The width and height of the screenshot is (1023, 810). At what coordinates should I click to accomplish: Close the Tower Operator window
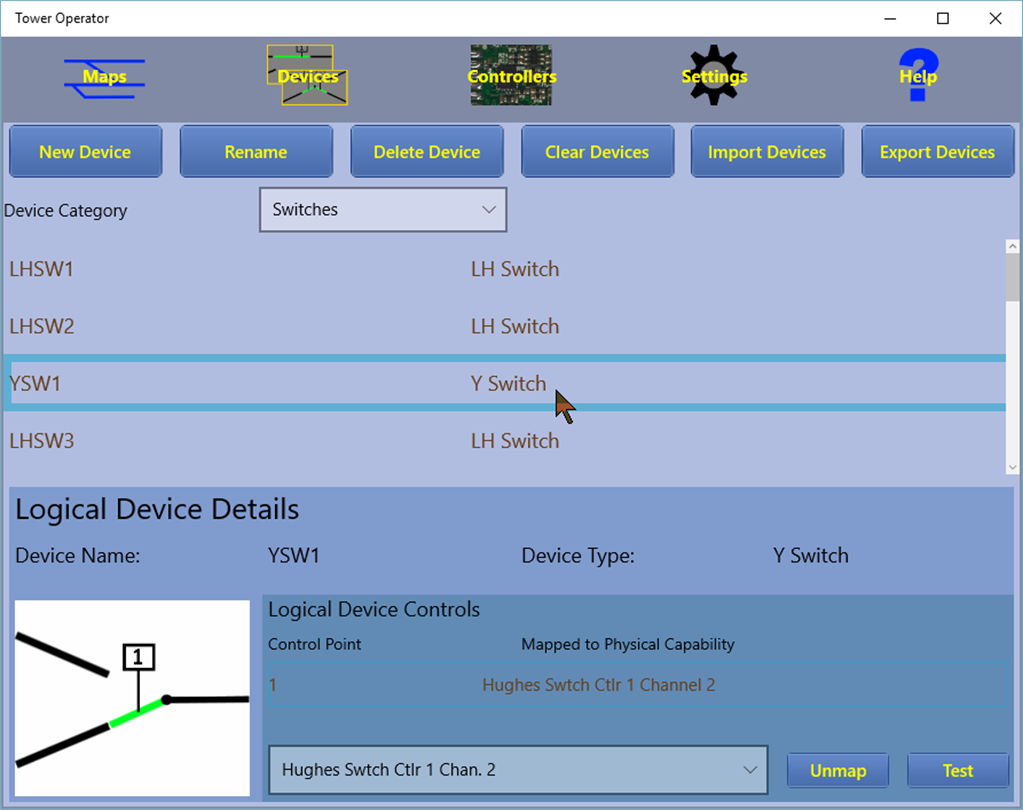pyautogui.click(x=996, y=18)
